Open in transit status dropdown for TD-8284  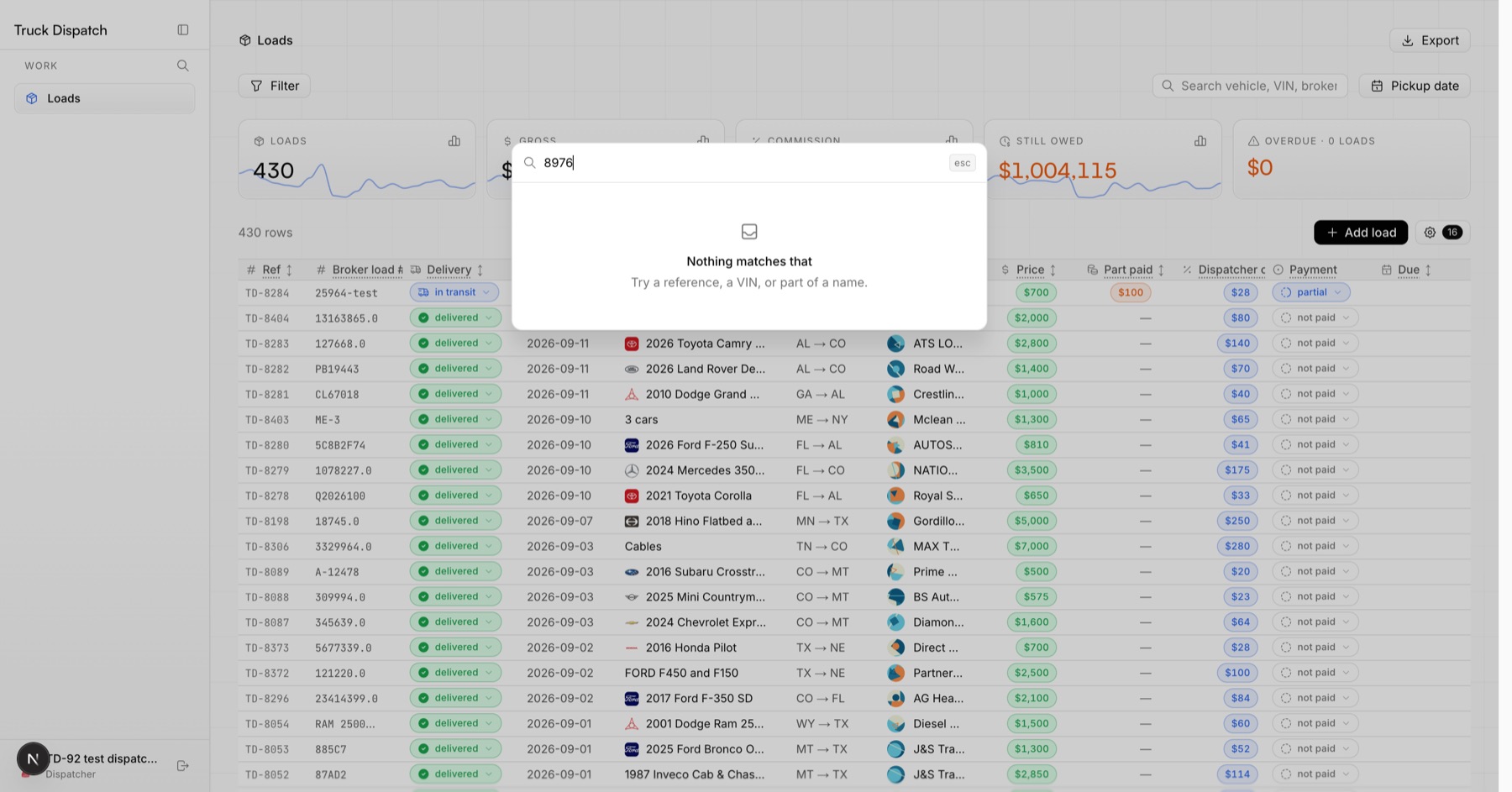tap(454, 292)
